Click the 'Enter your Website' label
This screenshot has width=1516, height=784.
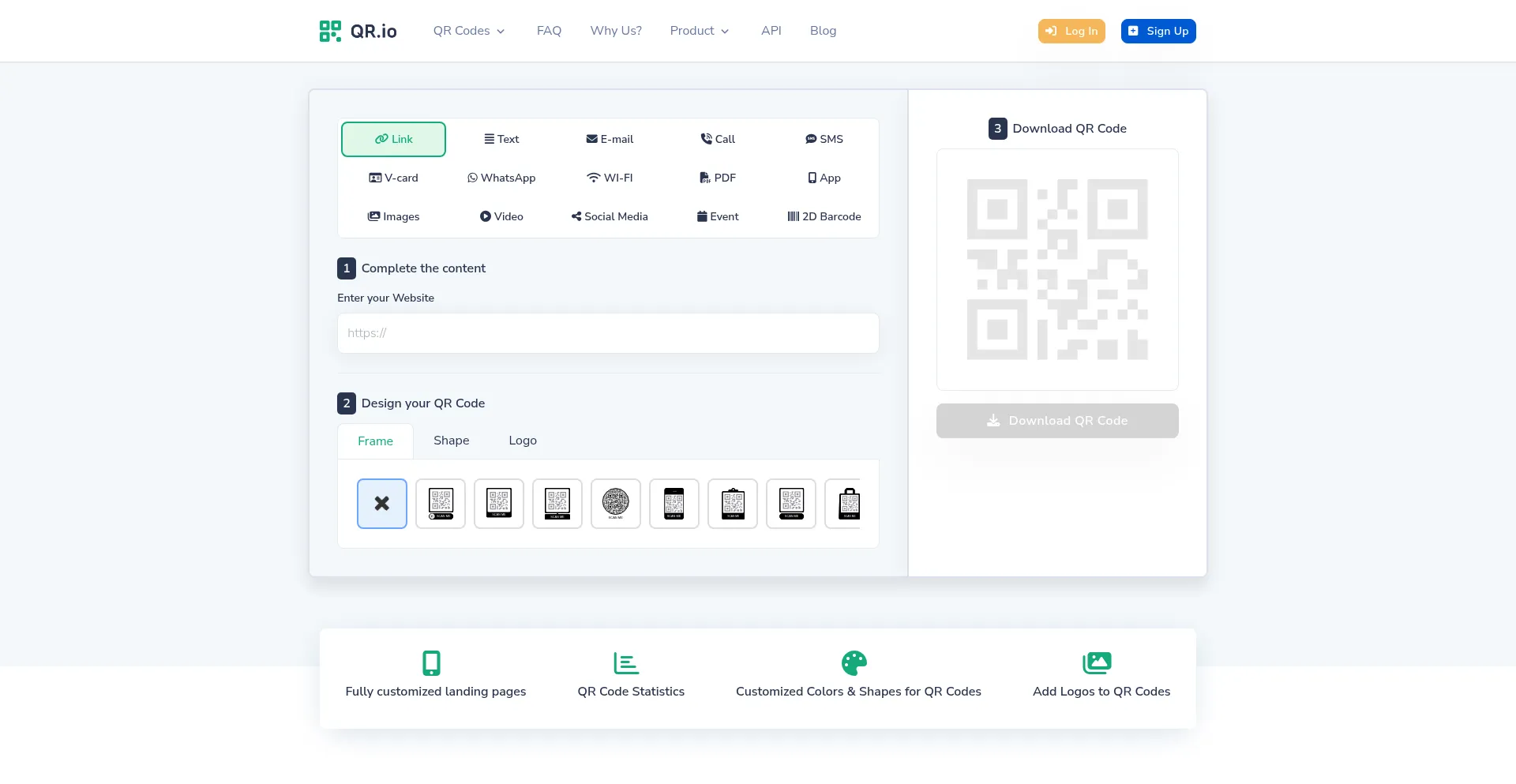(x=385, y=298)
